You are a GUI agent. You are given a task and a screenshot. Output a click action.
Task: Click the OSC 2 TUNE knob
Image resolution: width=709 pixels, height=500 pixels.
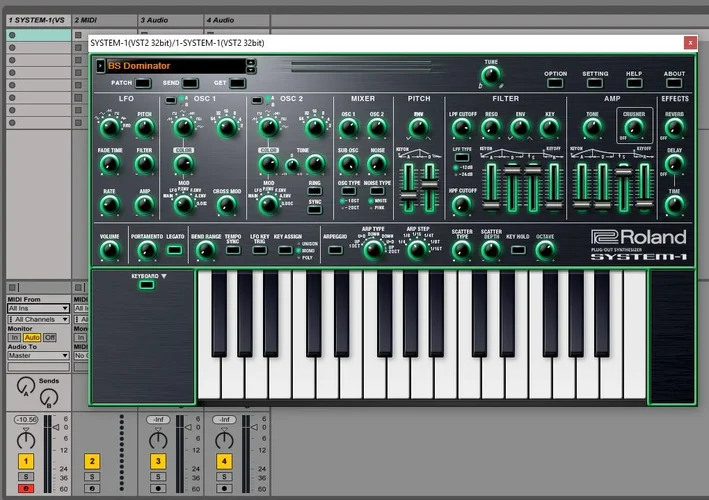[x=315, y=164]
